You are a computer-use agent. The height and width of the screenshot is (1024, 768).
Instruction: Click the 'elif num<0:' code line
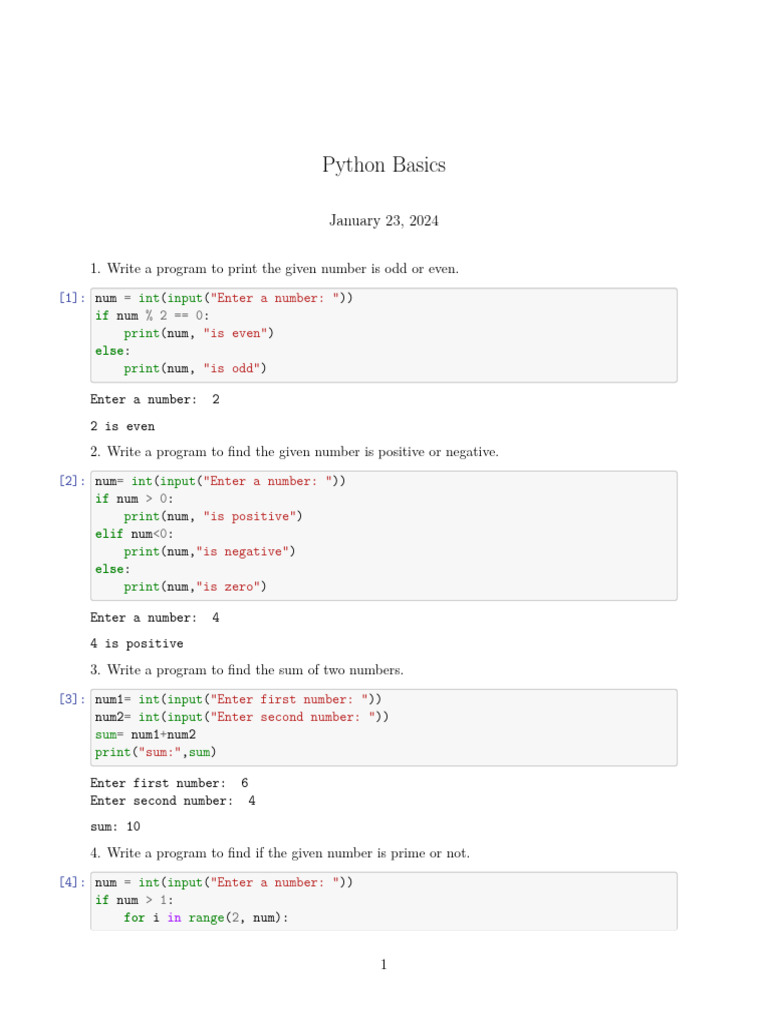click(135, 534)
